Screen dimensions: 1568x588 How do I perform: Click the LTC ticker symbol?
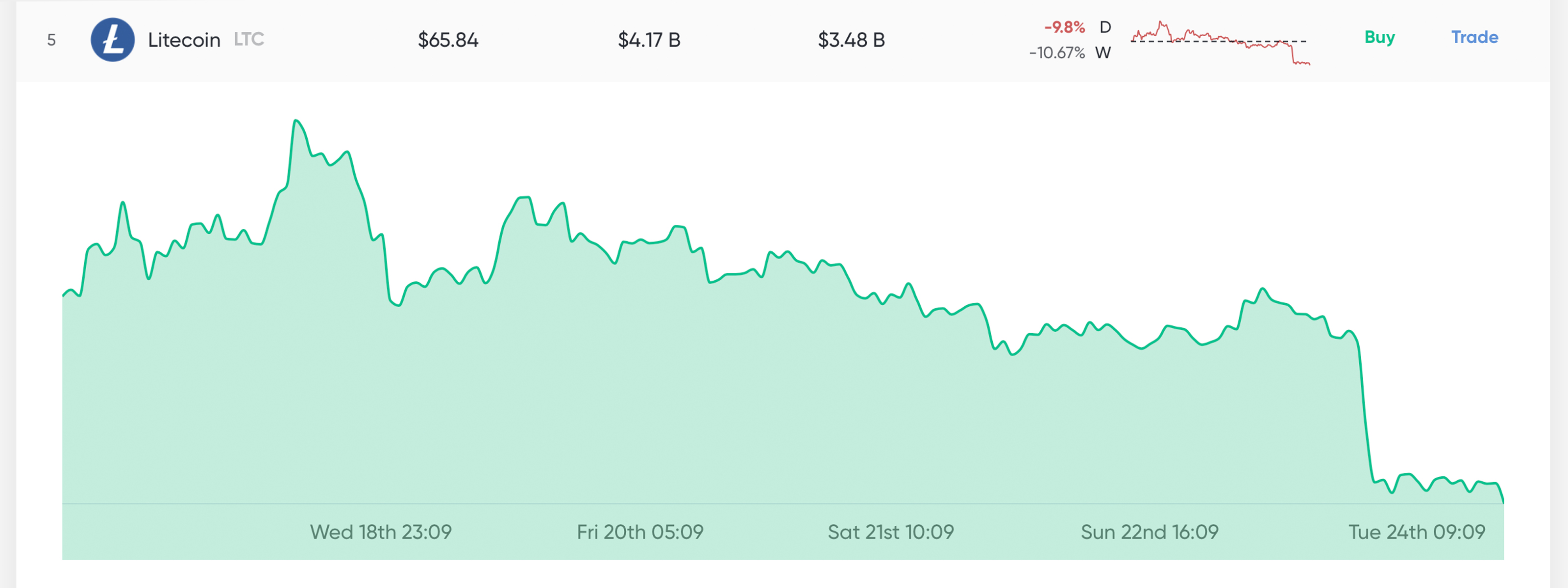click(249, 40)
